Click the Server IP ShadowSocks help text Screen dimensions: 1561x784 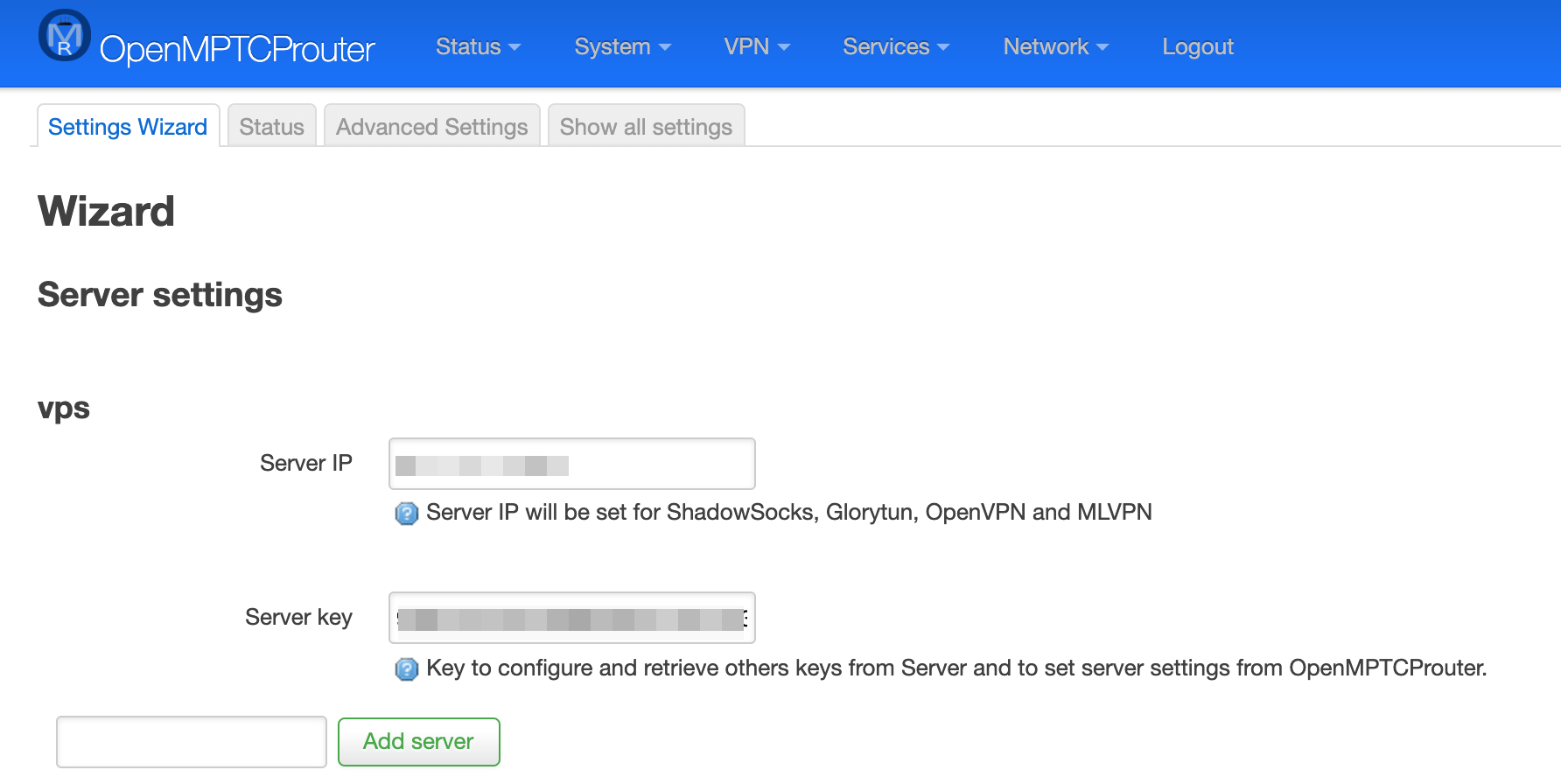pyautogui.click(x=789, y=512)
